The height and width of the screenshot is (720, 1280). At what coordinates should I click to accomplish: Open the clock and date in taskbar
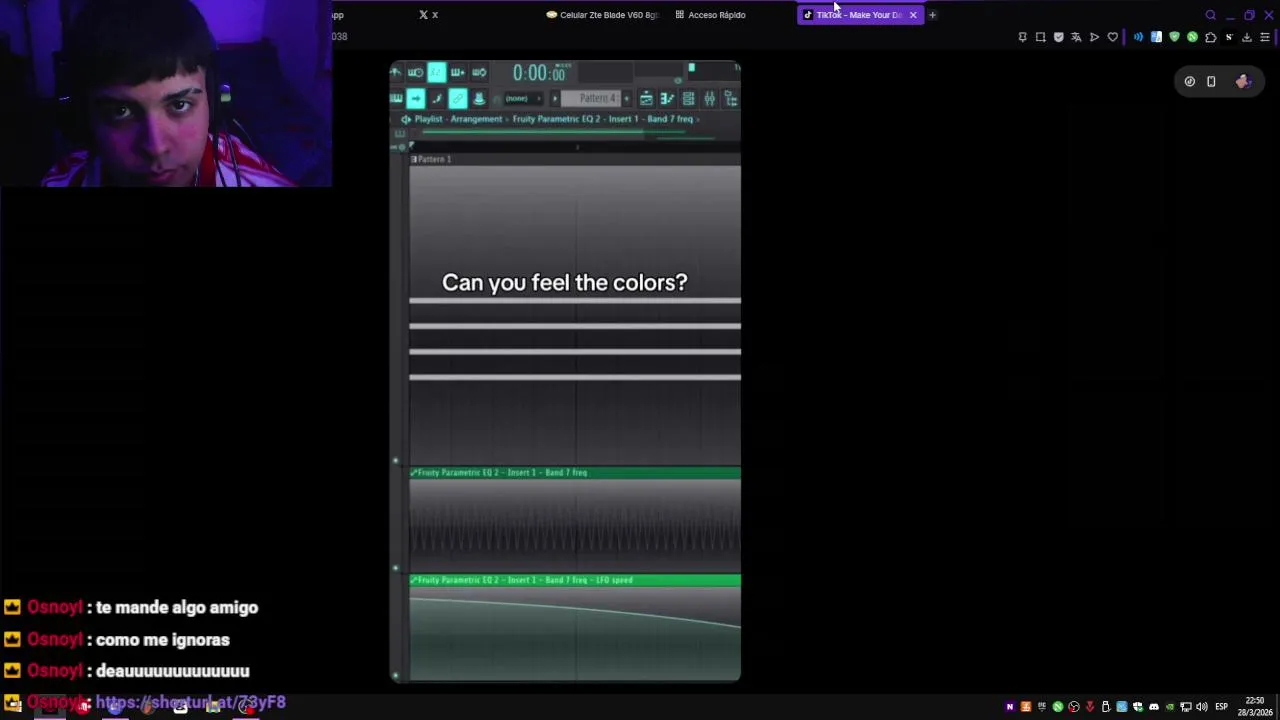coord(1255,707)
